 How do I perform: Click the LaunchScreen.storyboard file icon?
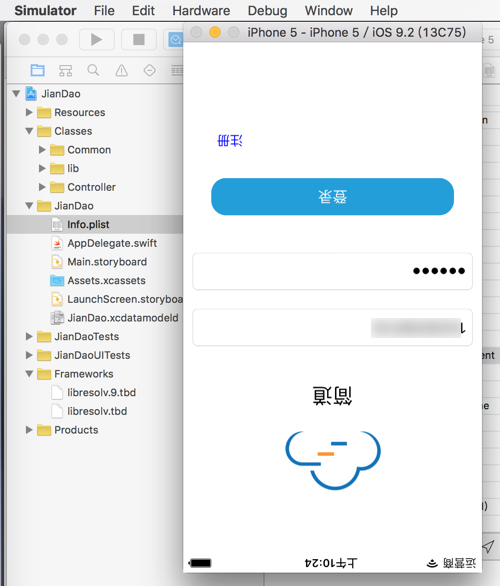[57, 299]
